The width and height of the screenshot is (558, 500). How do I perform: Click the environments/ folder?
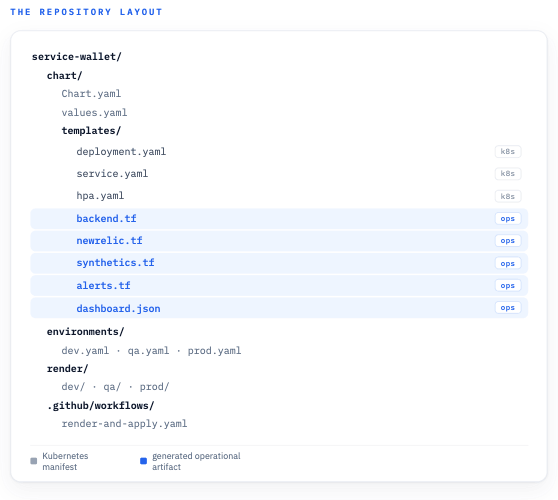click(85, 332)
